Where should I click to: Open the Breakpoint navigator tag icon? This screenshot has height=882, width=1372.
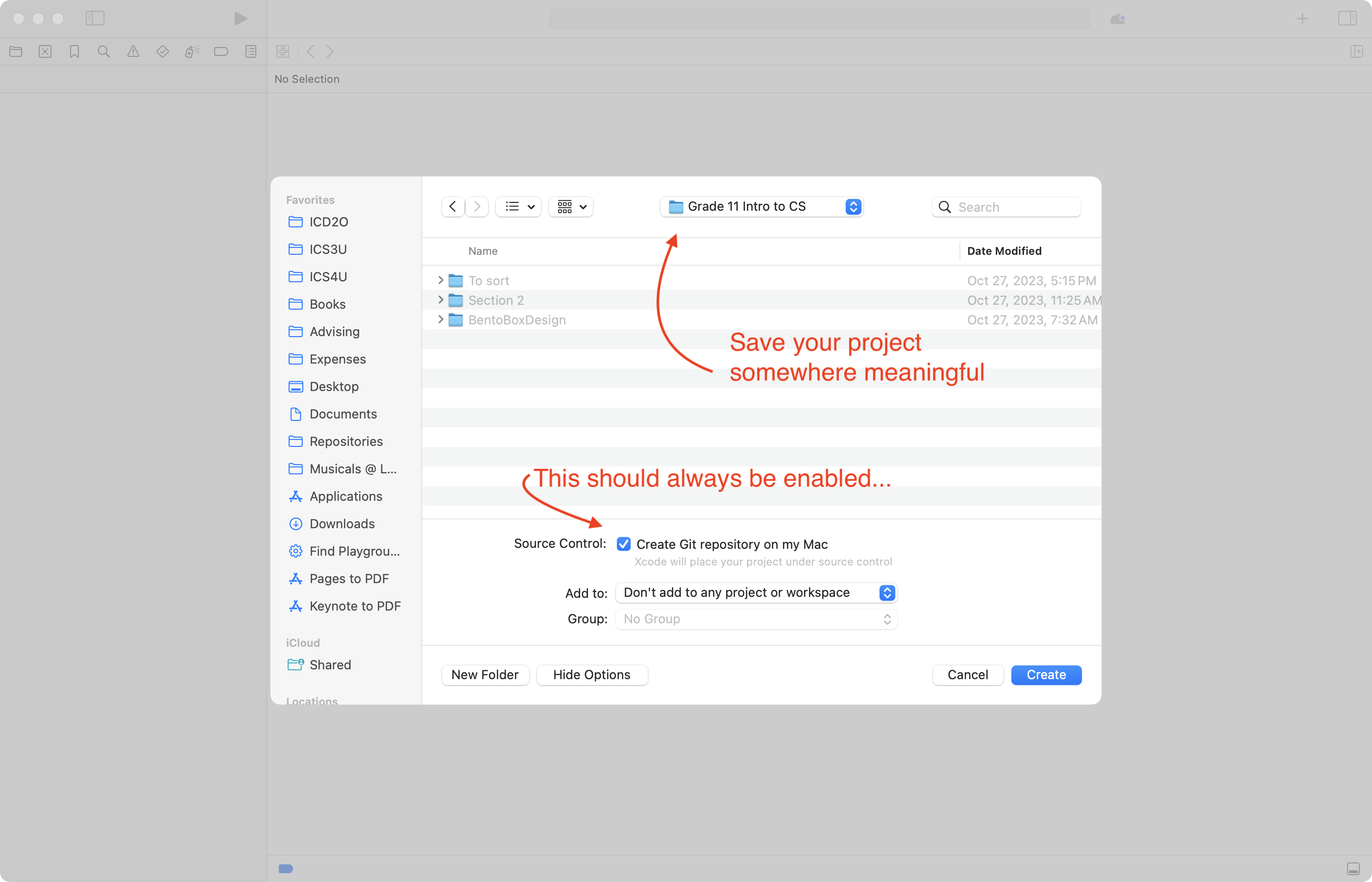(221, 51)
